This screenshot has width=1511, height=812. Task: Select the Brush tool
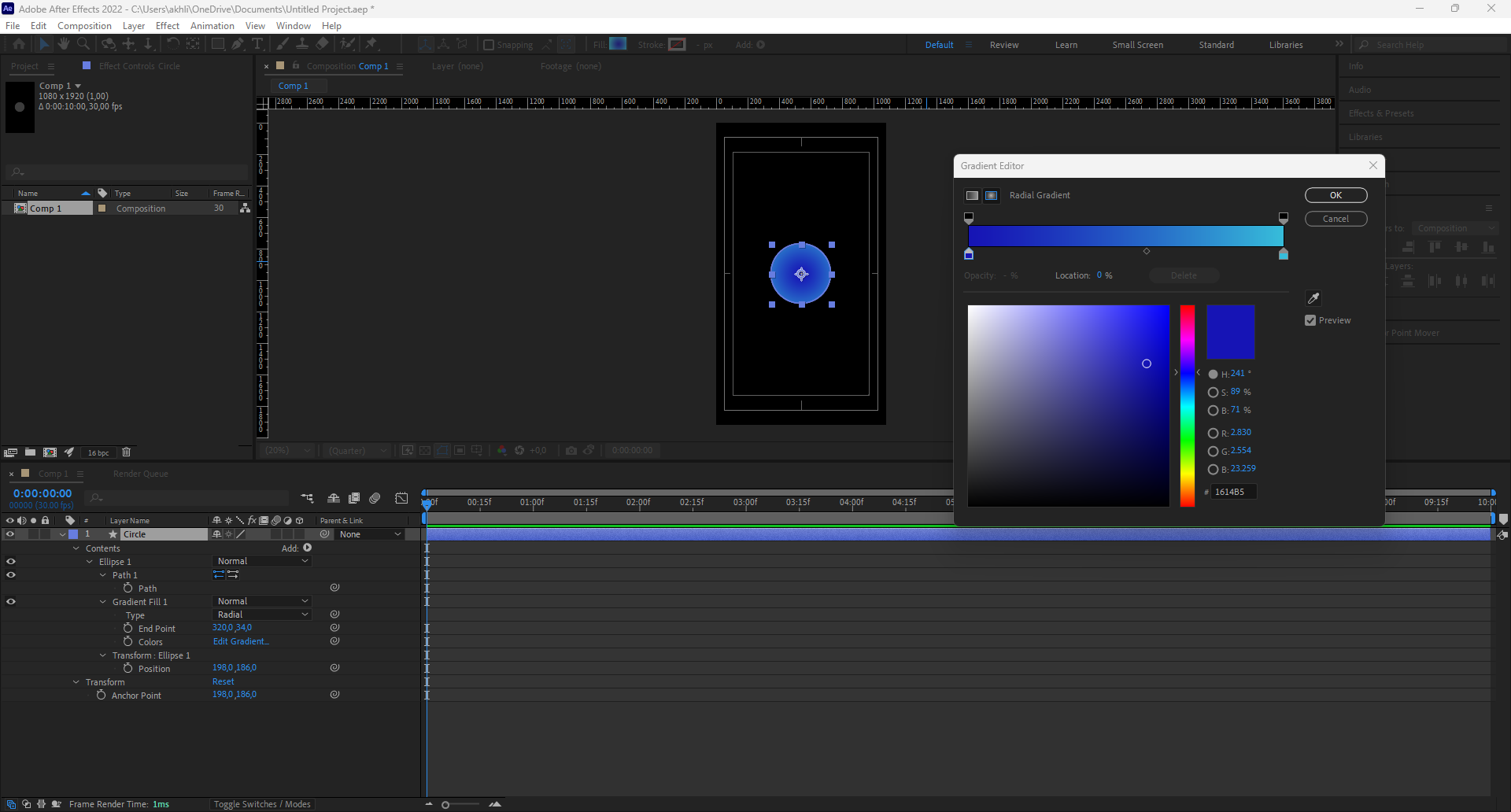pos(283,44)
